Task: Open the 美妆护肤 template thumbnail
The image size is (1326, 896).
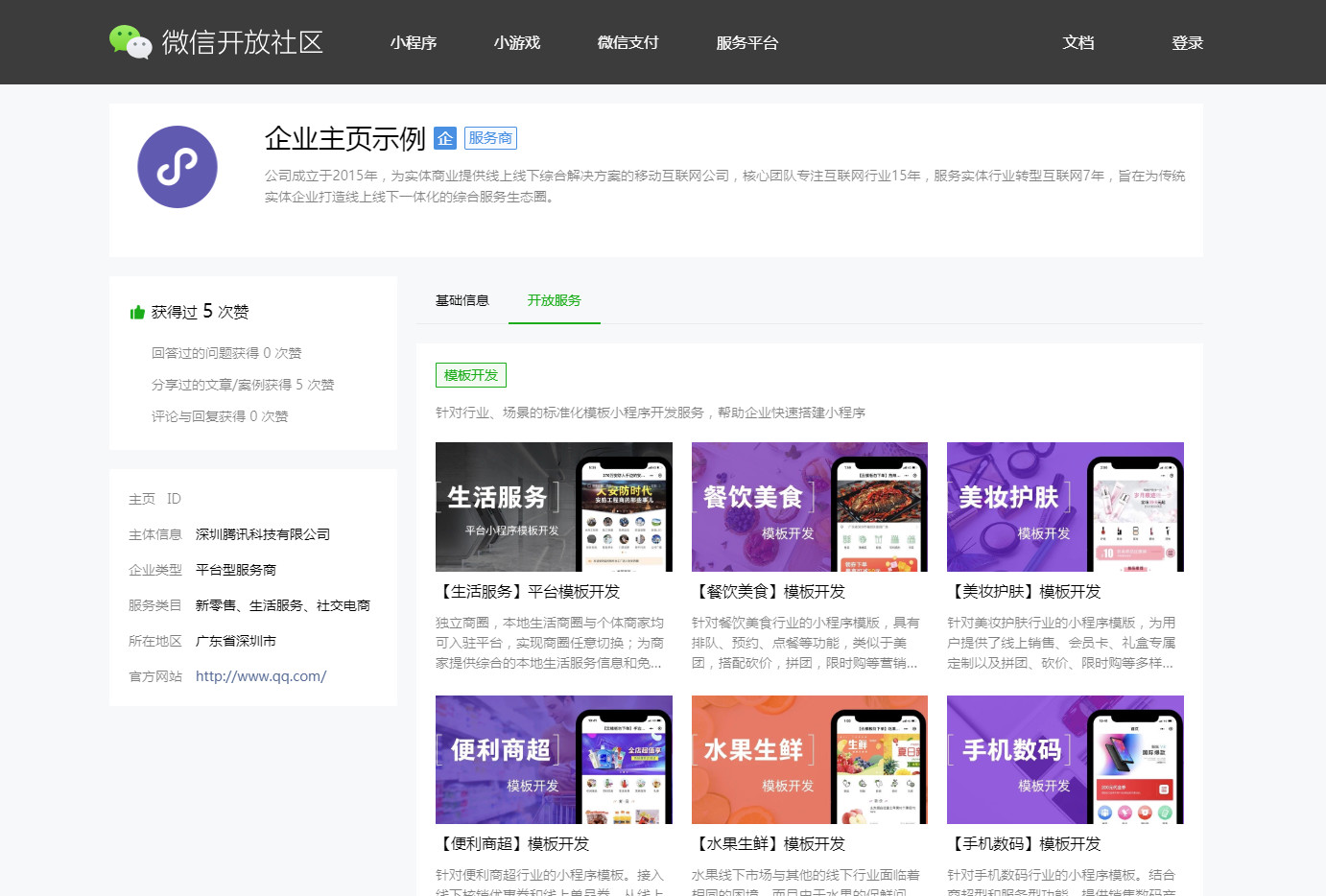Action: (x=1065, y=507)
